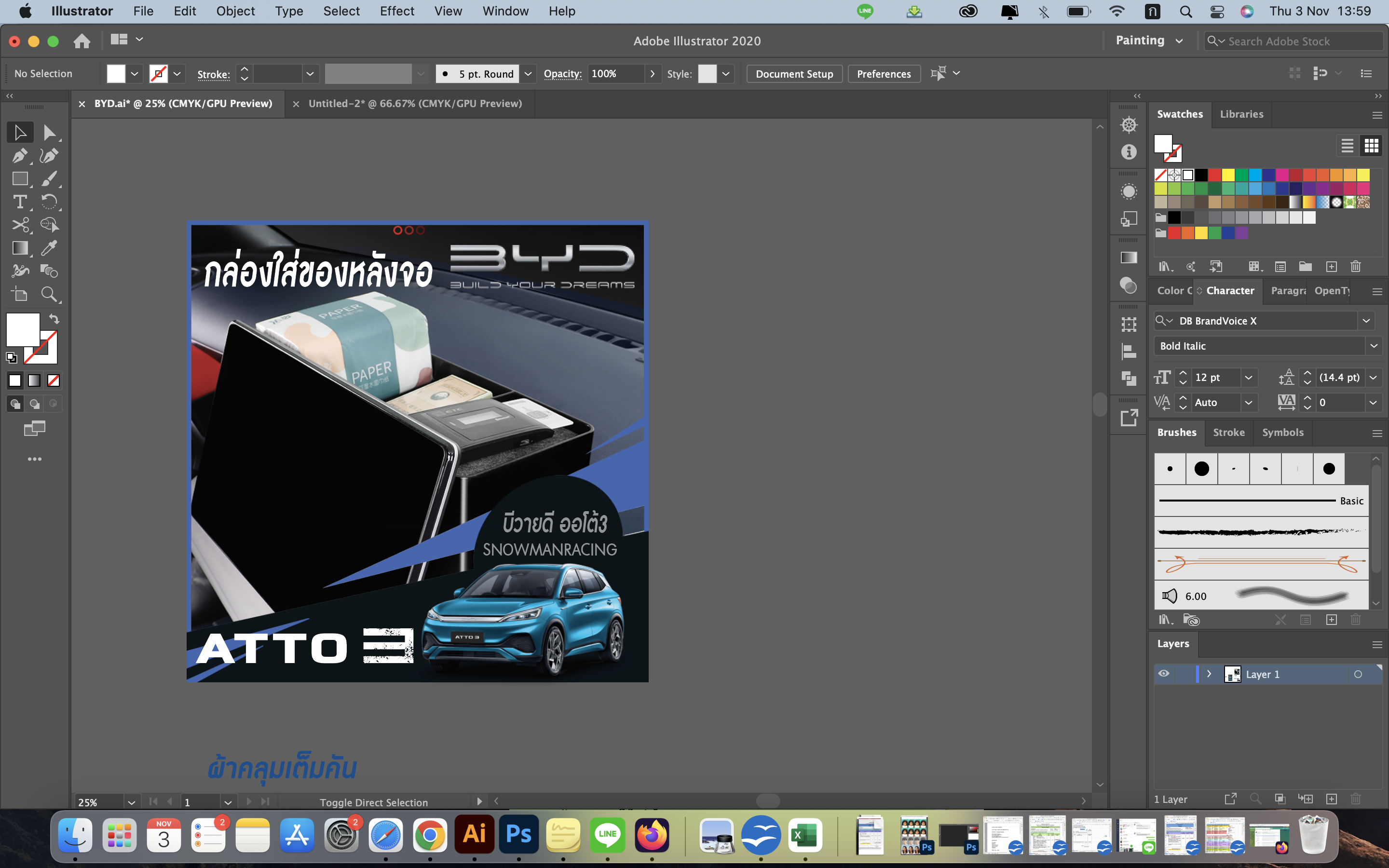Hide Layer 1 visibility
1389x868 pixels.
(1164, 674)
